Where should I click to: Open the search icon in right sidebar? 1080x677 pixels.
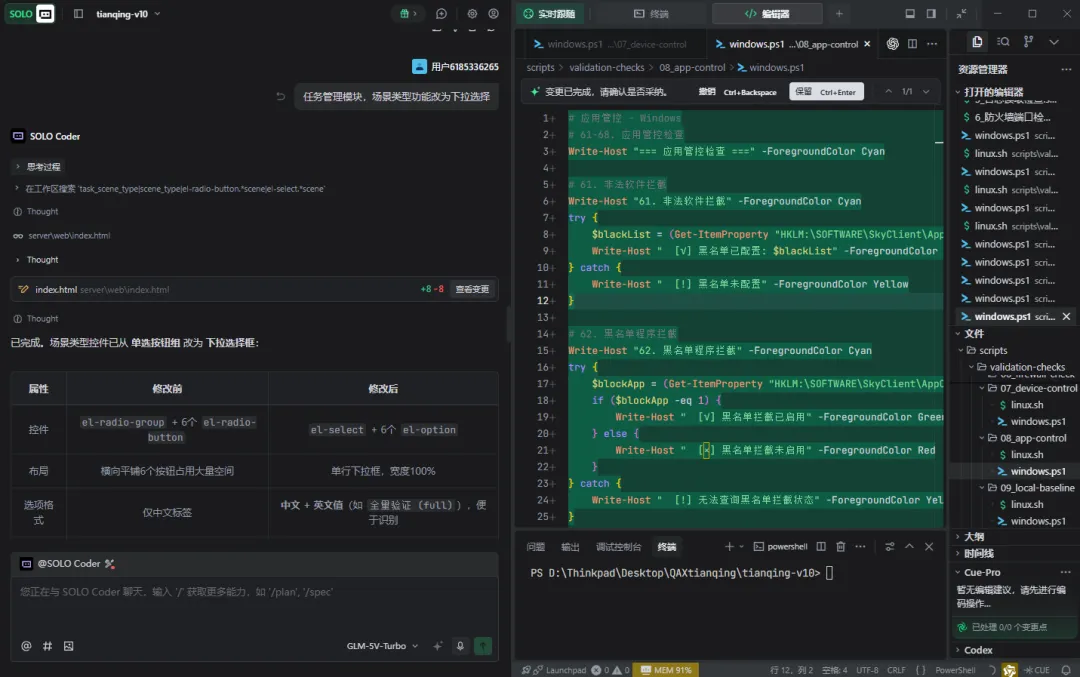tap(1004, 41)
